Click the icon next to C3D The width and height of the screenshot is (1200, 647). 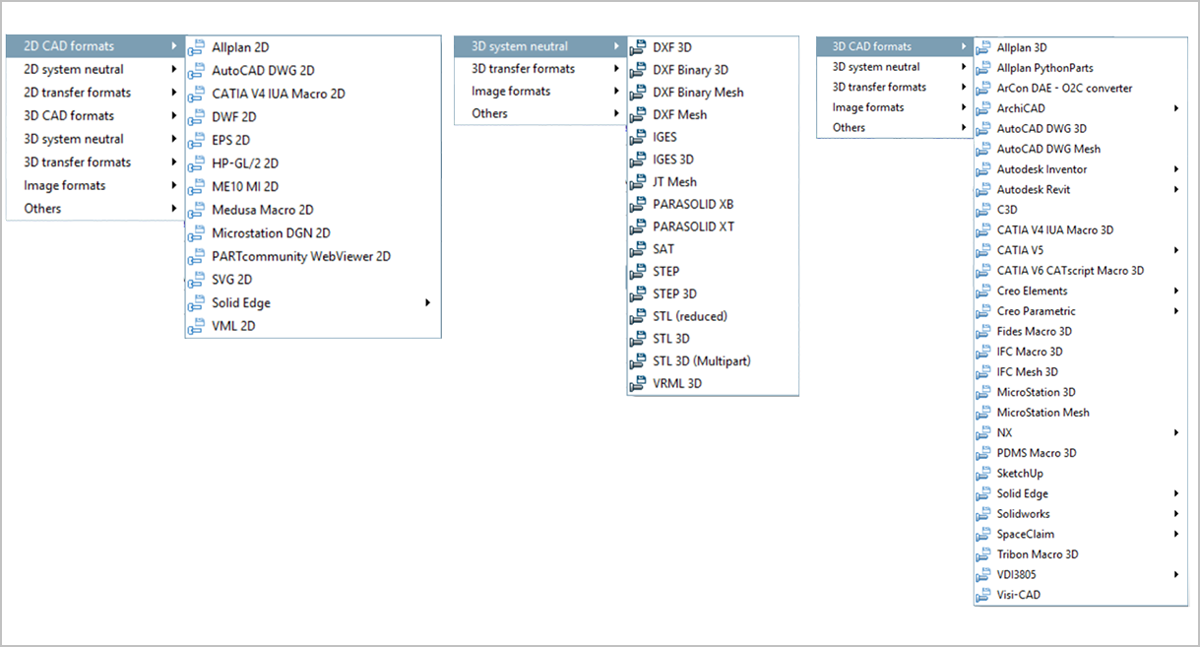coord(982,210)
